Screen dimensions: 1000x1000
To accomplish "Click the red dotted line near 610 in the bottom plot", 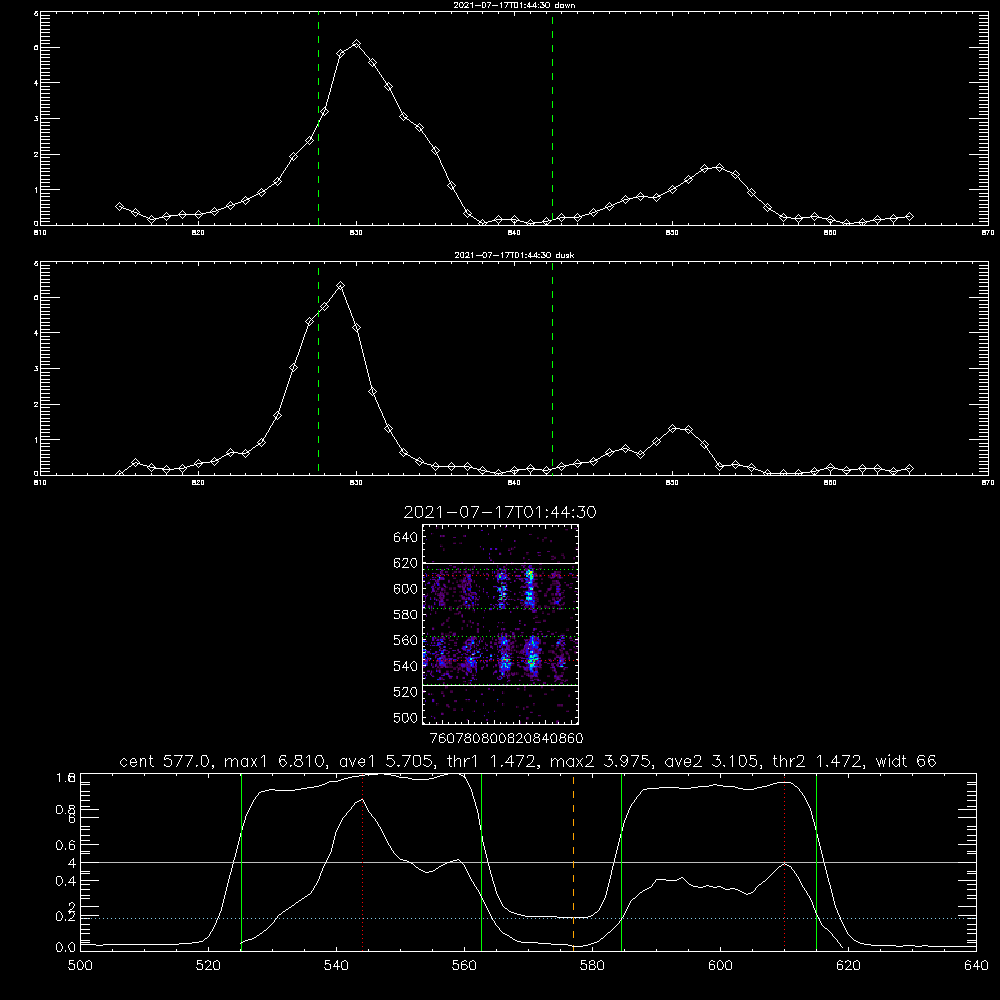I will [x=784, y=861].
